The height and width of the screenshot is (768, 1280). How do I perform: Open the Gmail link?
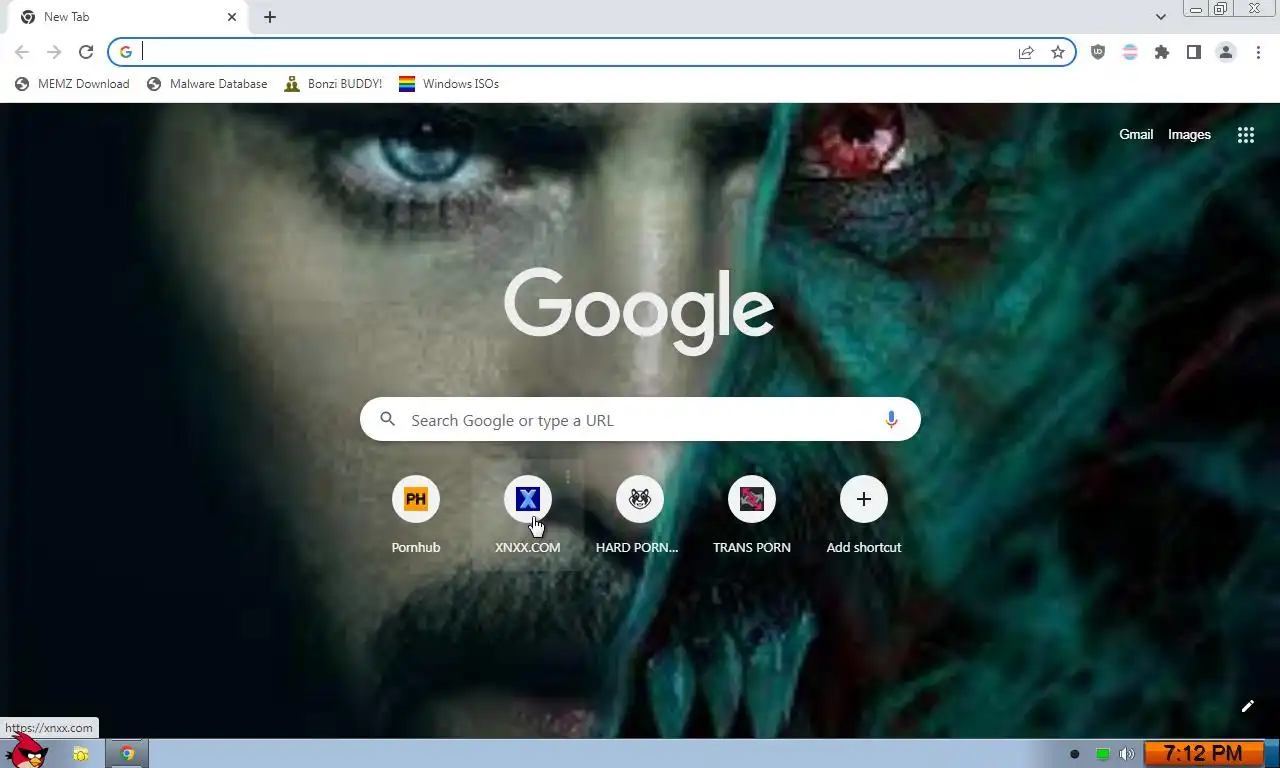(x=1136, y=134)
